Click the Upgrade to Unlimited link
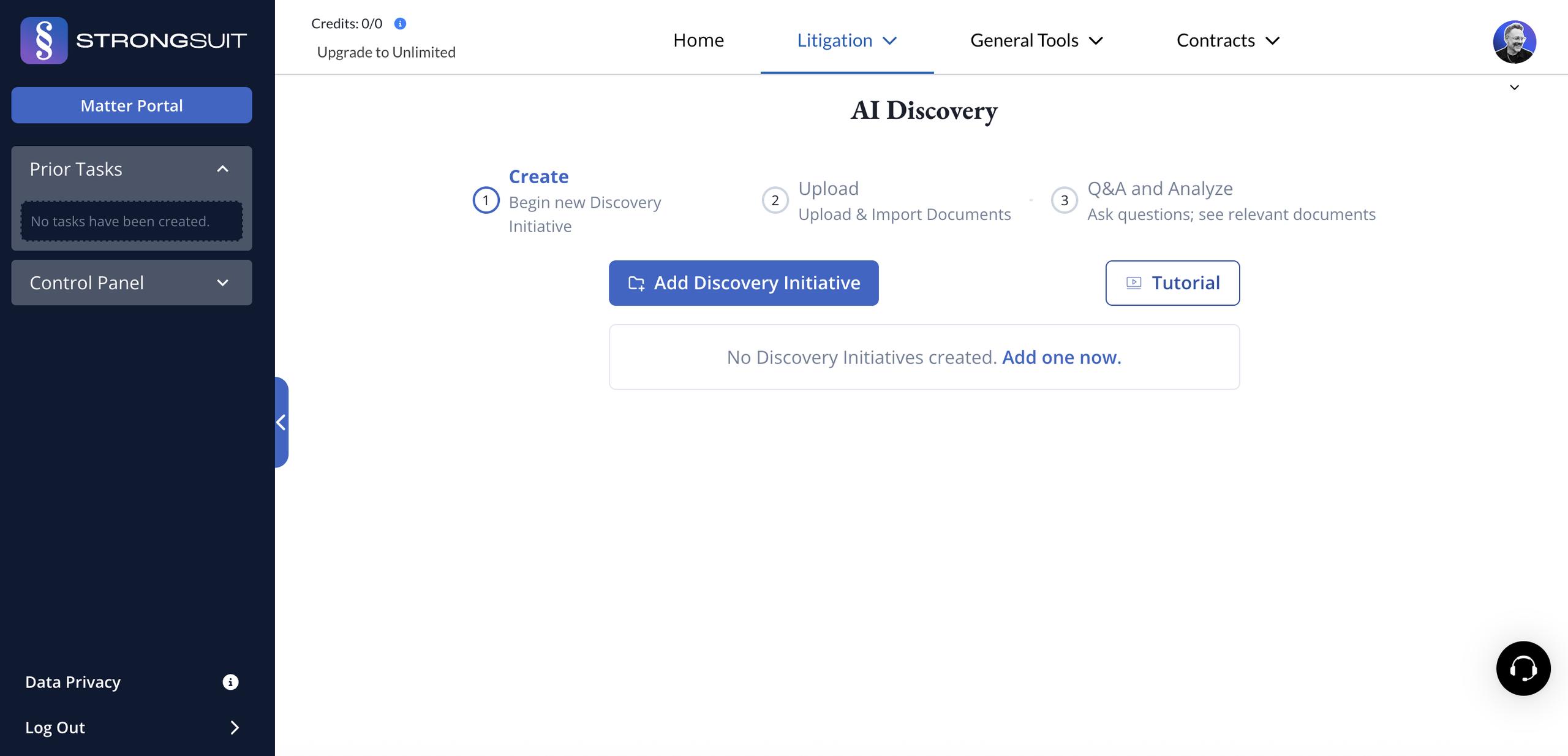 [x=386, y=52]
